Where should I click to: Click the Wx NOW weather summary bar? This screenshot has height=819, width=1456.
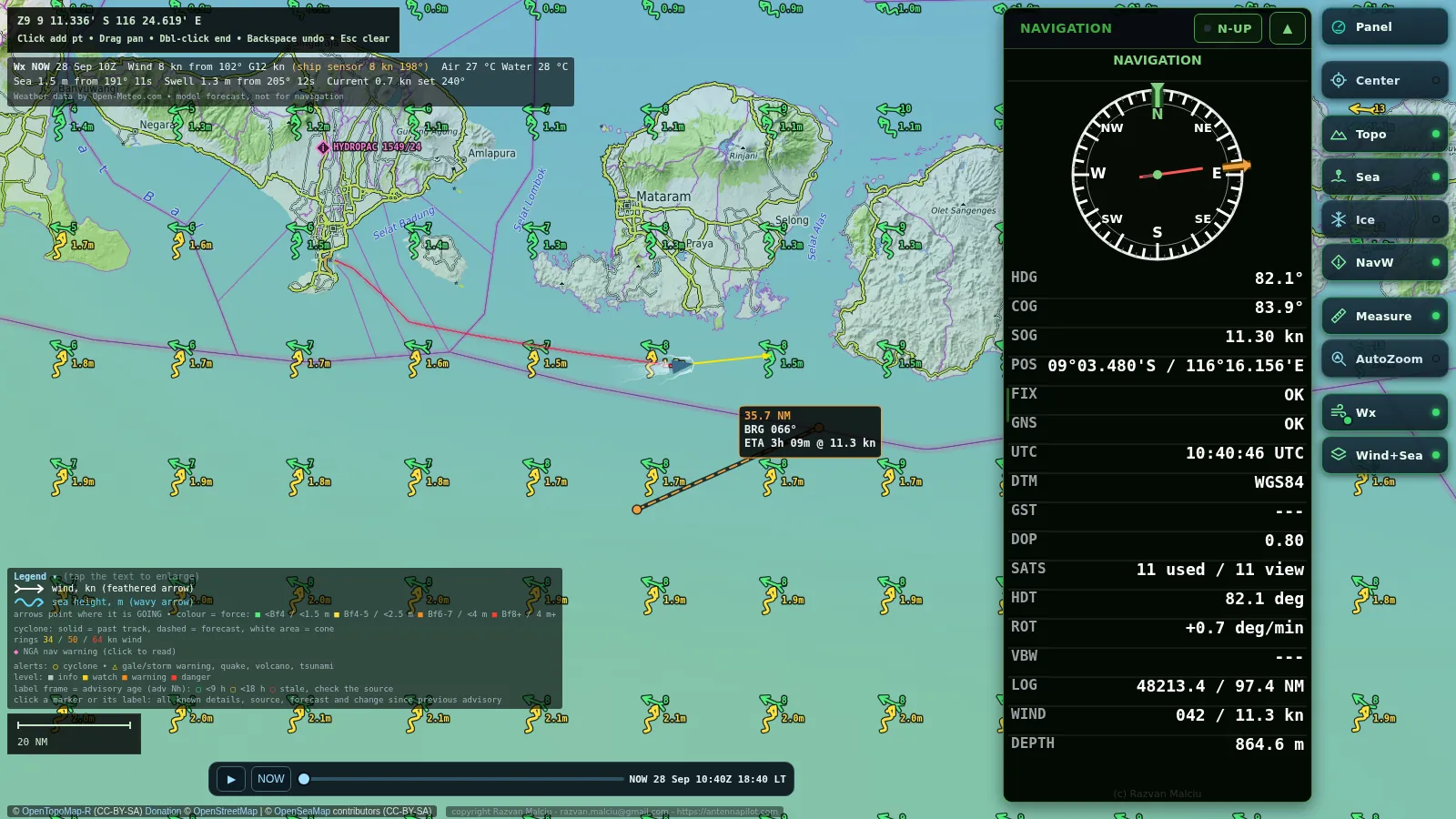(290, 82)
